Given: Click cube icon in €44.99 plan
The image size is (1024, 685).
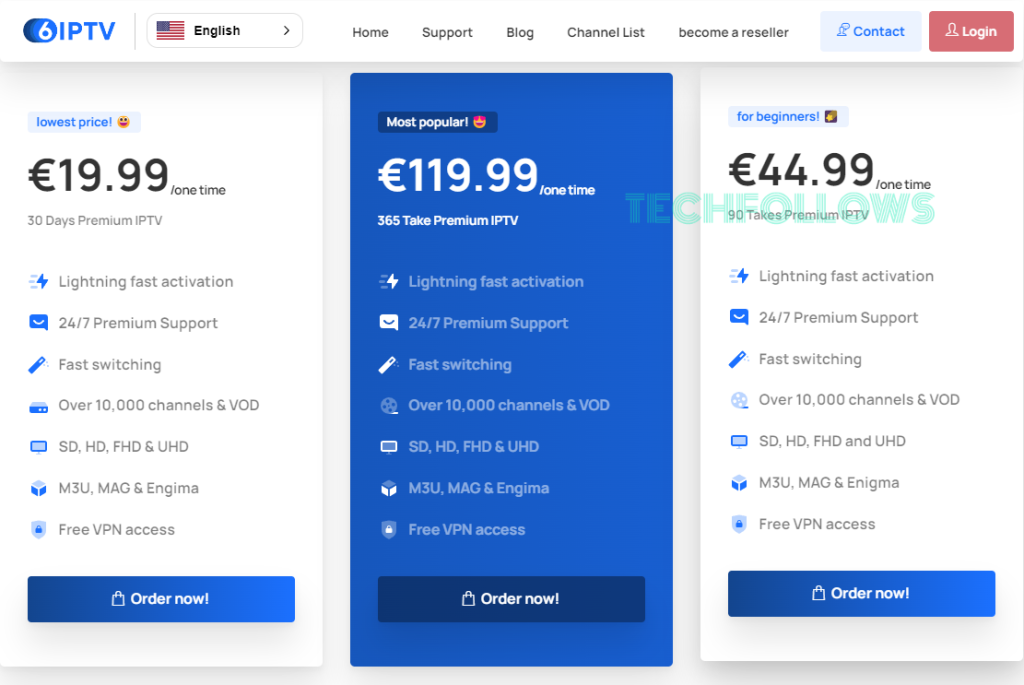Looking at the screenshot, I should (x=739, y=483).
